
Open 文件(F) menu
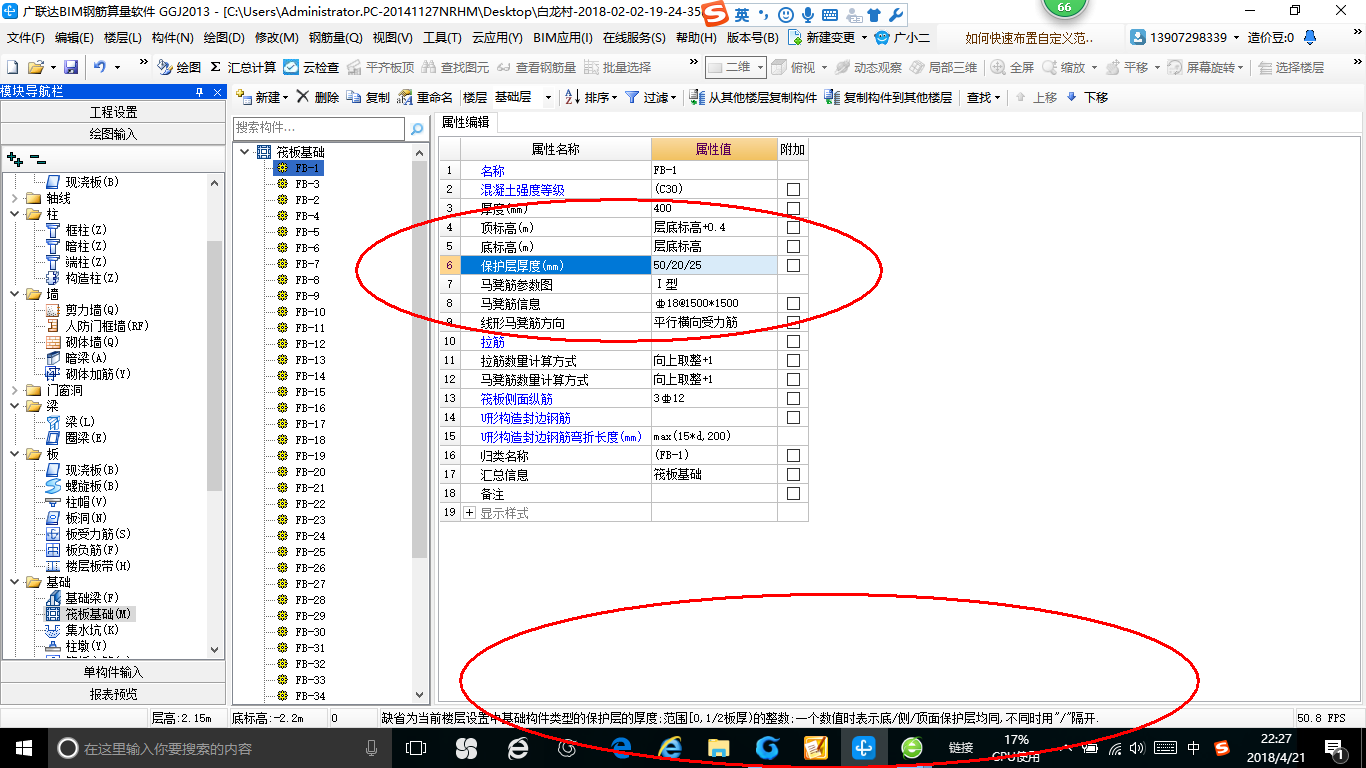click(26, 37)
